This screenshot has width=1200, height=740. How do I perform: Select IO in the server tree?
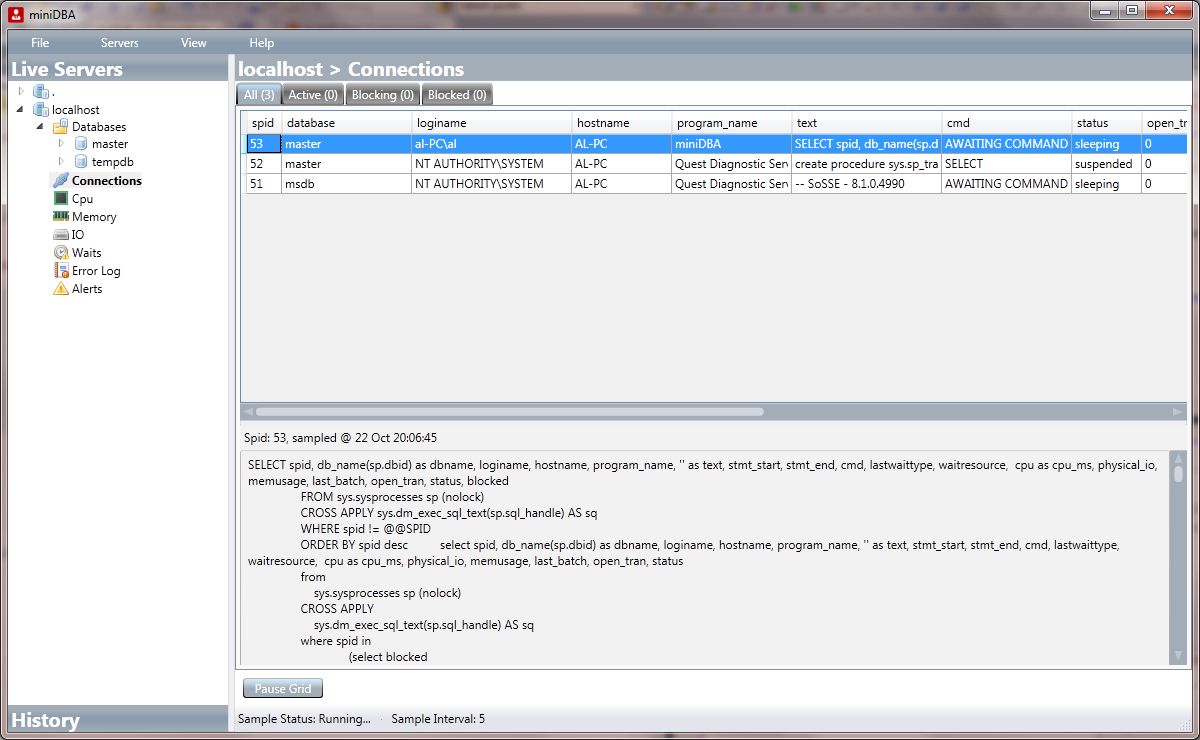(x=78, y=235)
